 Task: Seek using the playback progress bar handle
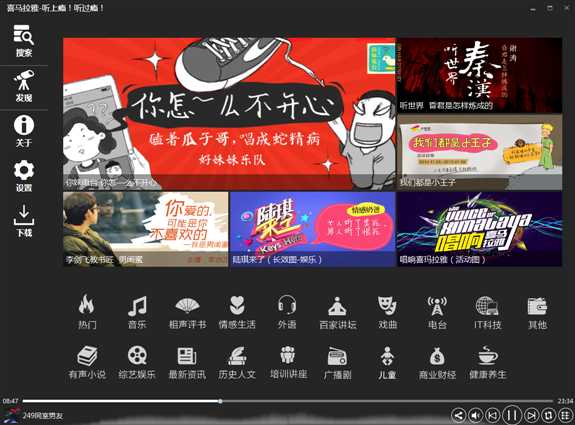click(x=220, y=401)
